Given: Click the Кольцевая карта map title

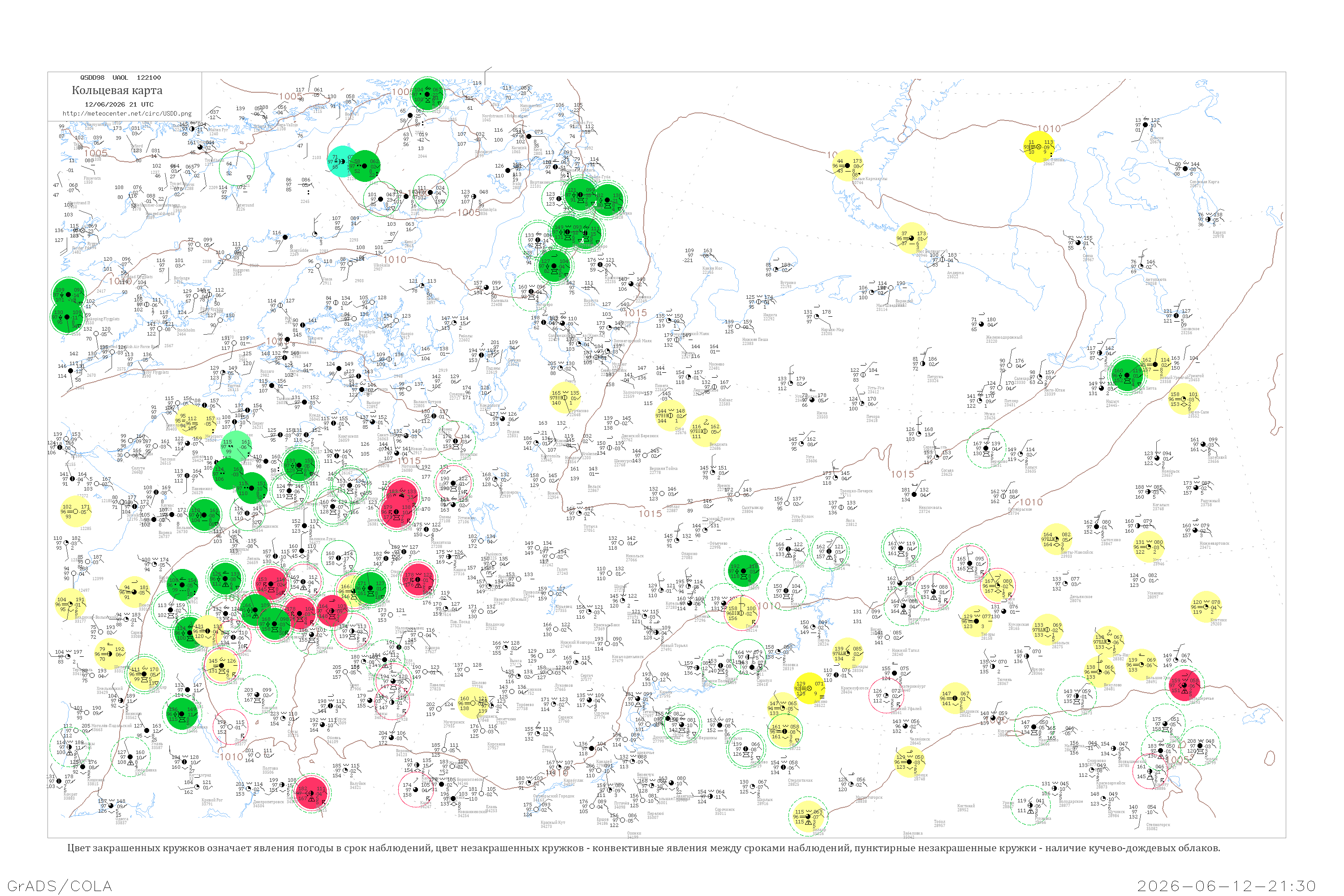Looking at the screenshot, I should 117,90.
